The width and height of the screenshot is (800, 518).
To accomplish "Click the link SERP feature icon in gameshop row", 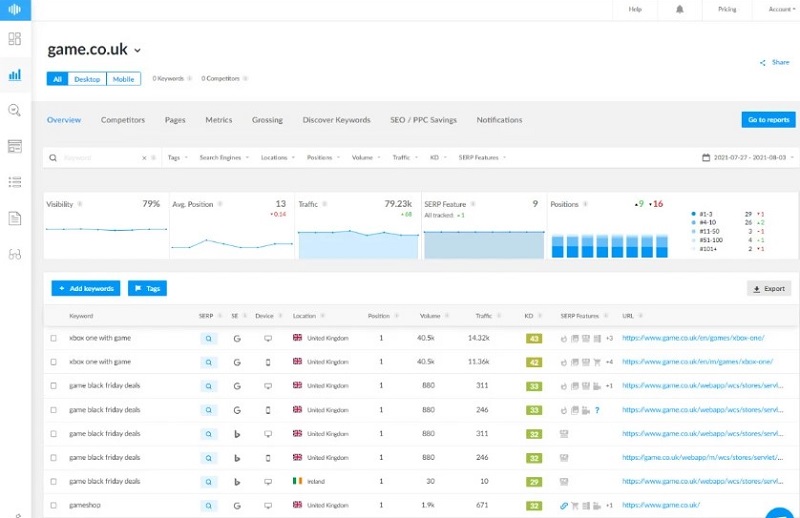I will coord(564,506).
